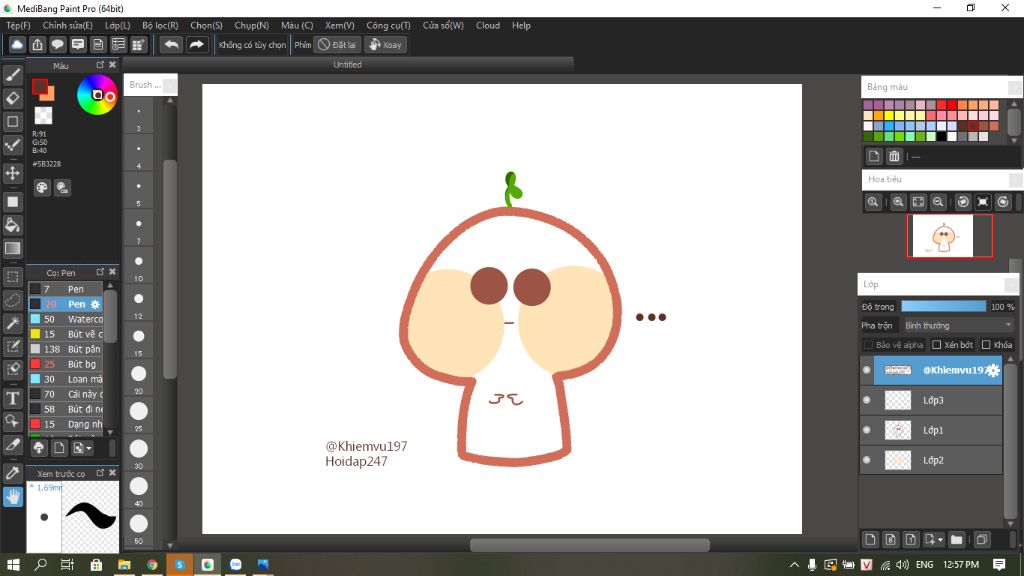This screenshot has height=576, width=1024.
Task: Click the Undo arrow in the toolbar
Action: (171, 45)
